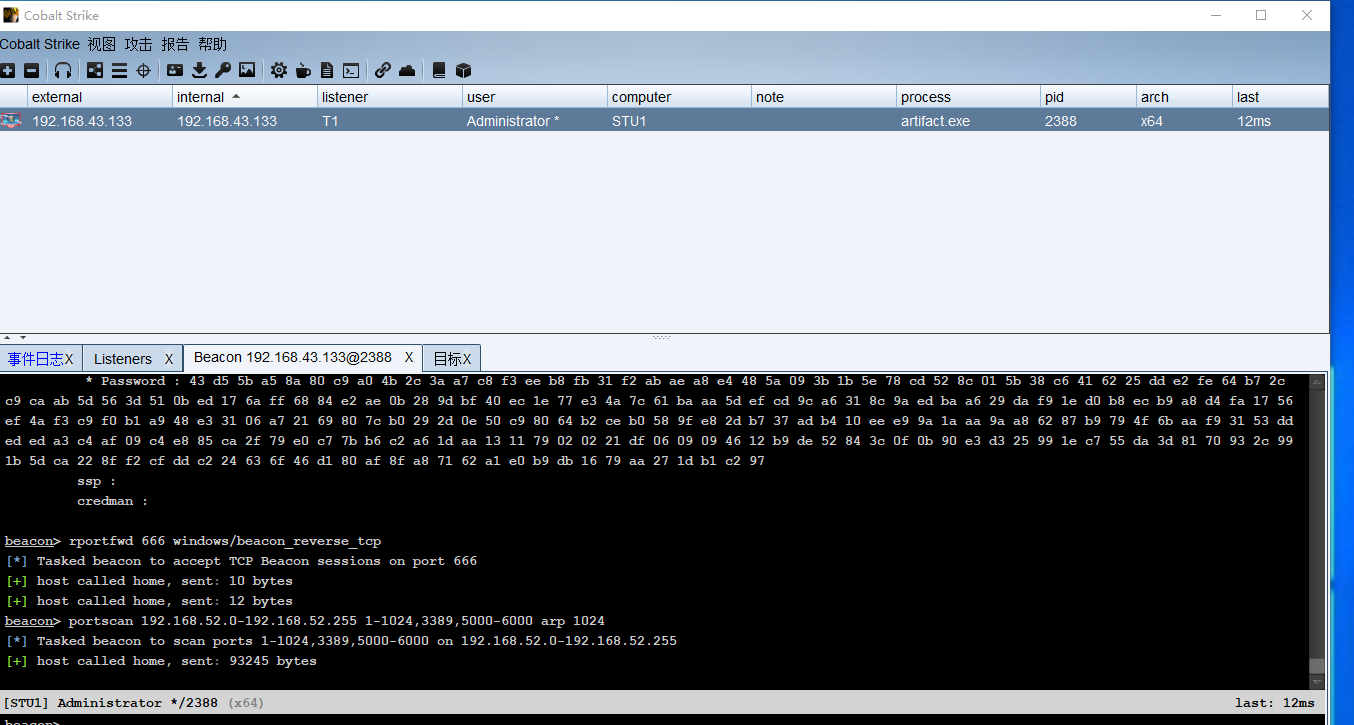Click the terminal scripted web delivery icon

351,70
